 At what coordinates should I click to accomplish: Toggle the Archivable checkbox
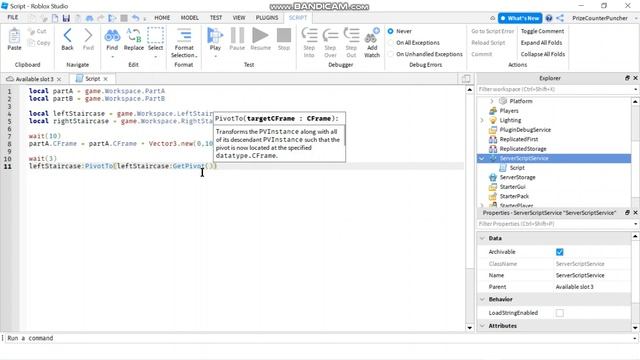click(x=560, y=252)
